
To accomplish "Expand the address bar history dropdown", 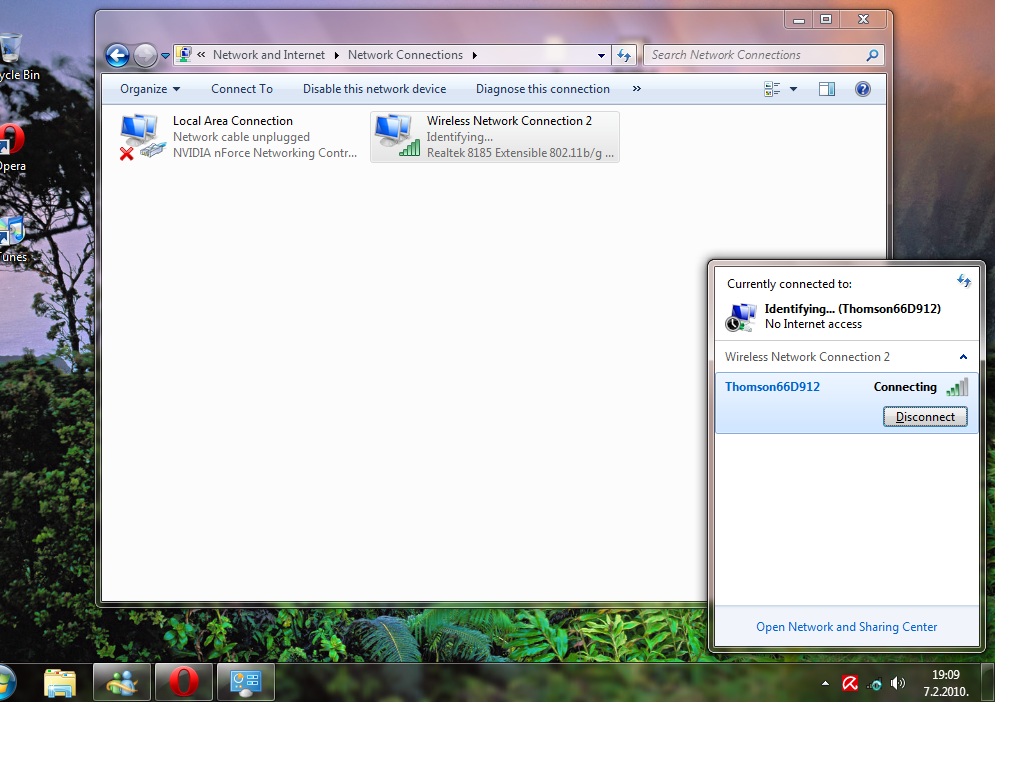I will (x=601, y=56).
